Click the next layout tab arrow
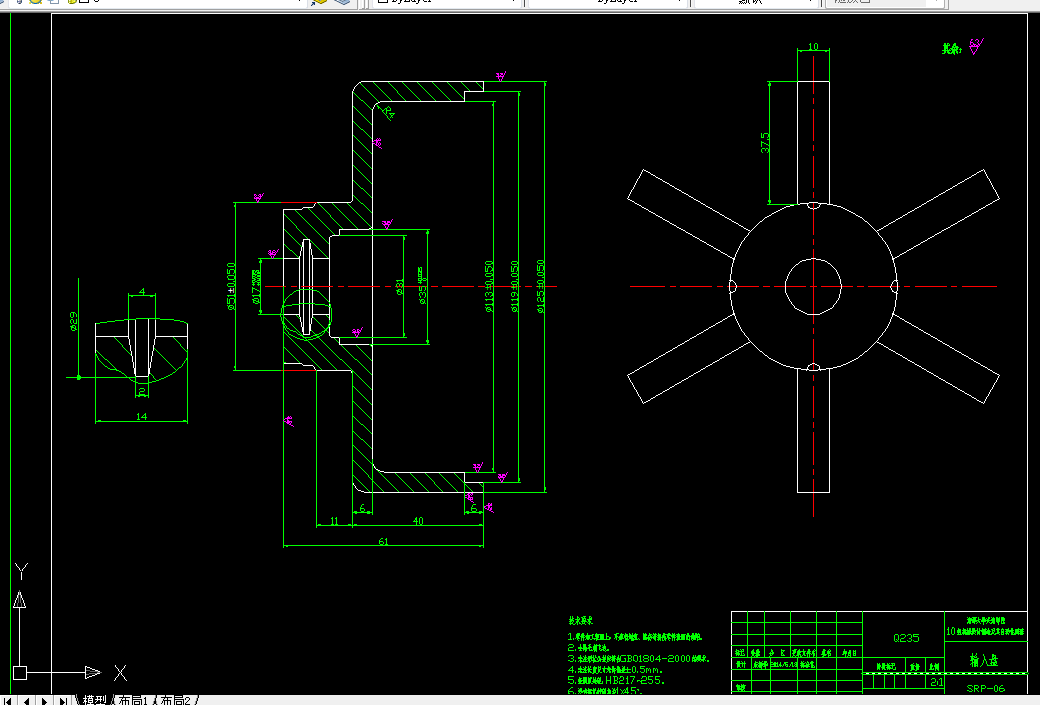Viewport: 1040px width, 705px height. [x=44, y=700]
